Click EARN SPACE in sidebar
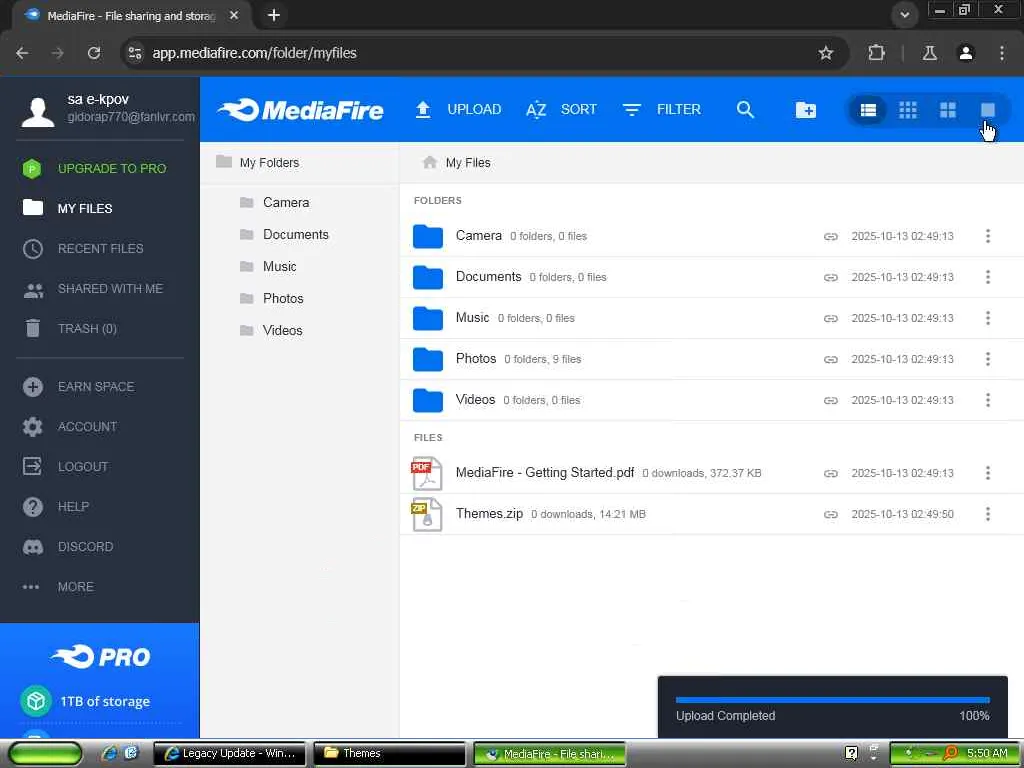The height and width of the screenshot is (768, 1024). click(78, 387)
